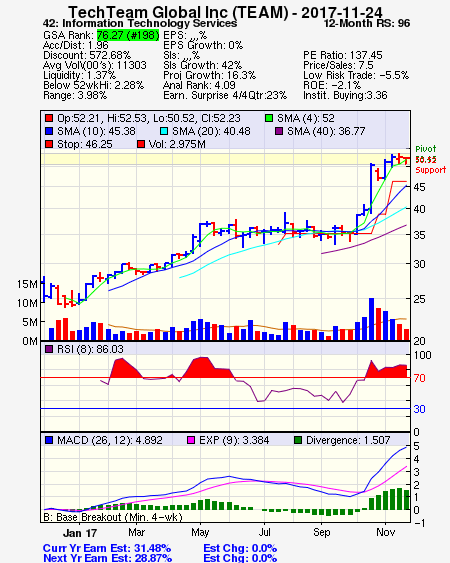Click the 'PE Ratio: 137.45' value
Image resolution: width=450 pixels, height=563 pixels.
[343, 55]
